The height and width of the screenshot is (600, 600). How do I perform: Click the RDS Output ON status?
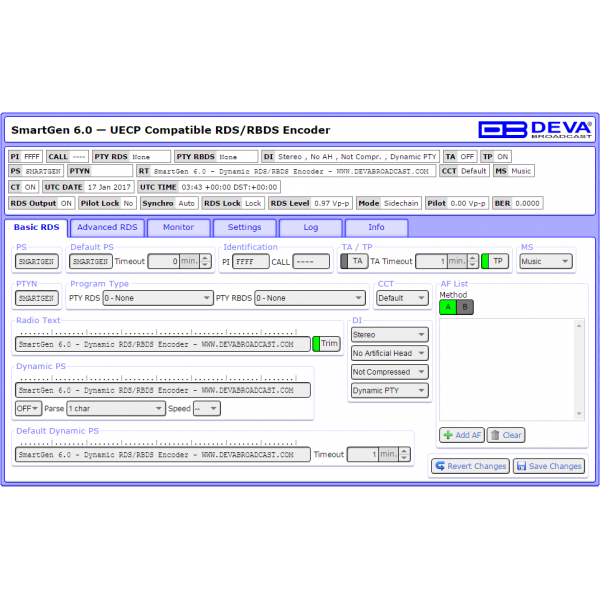(41, 203)
